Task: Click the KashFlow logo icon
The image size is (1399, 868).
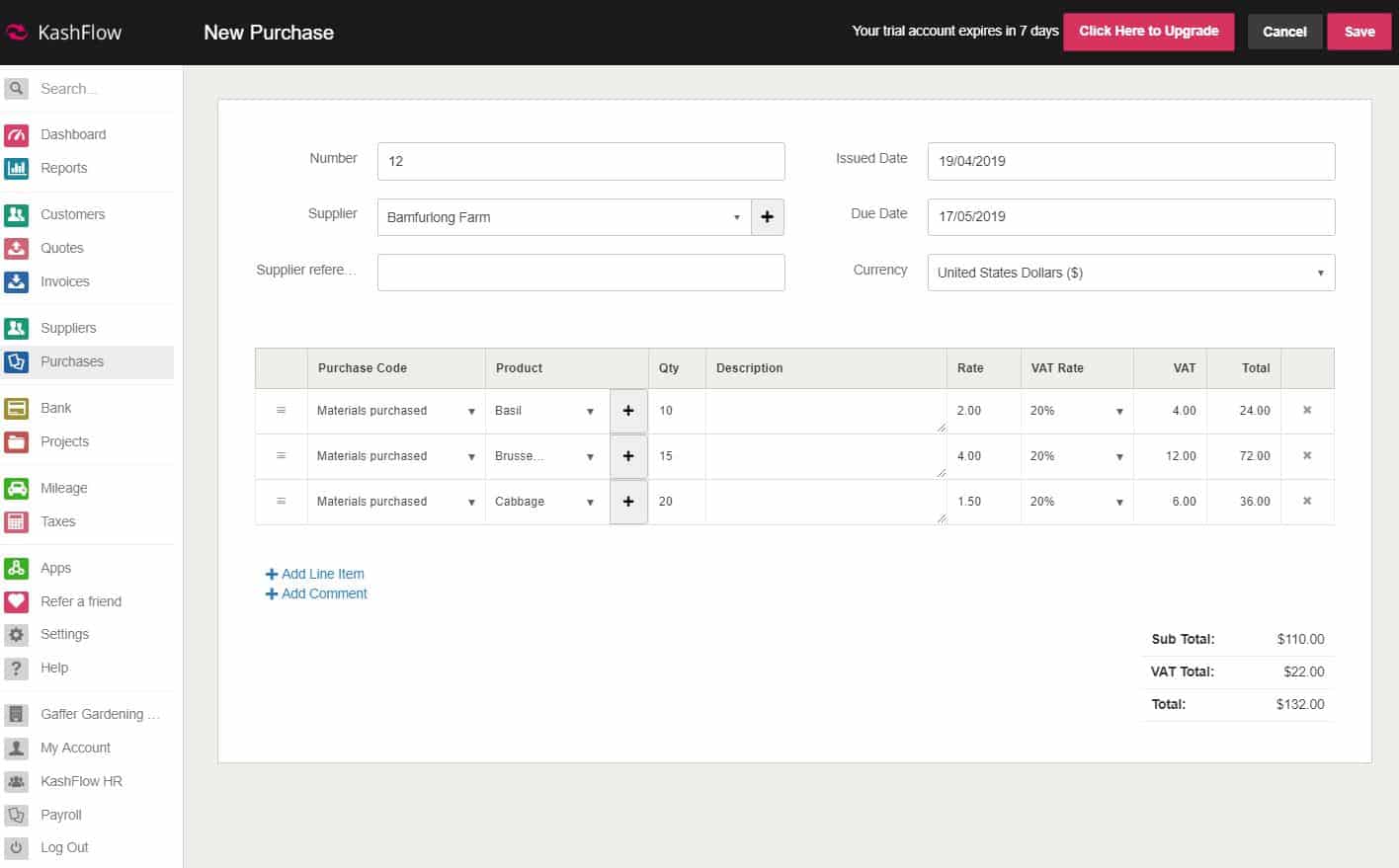Action: point(17,32)
